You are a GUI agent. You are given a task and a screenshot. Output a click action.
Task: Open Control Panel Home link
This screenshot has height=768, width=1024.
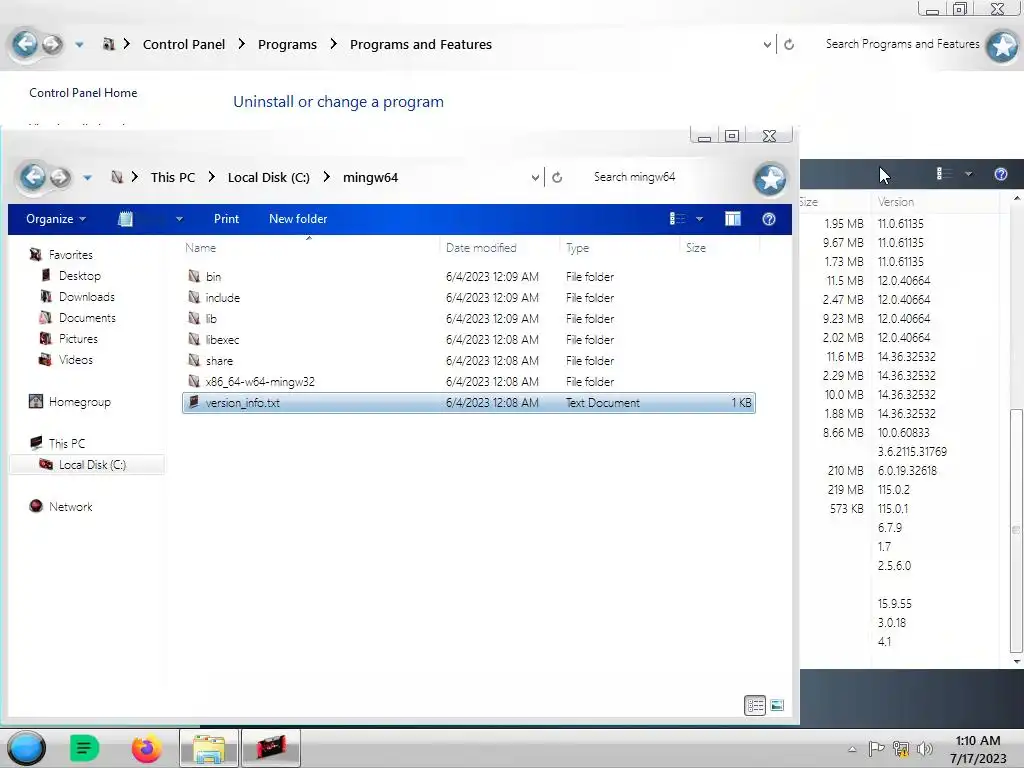click(83, 93)
